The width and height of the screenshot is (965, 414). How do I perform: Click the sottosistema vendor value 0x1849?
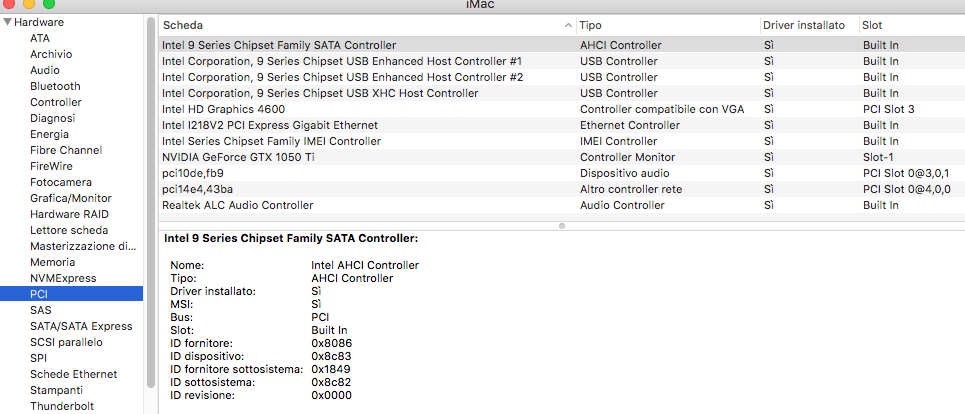coord(332,369)
